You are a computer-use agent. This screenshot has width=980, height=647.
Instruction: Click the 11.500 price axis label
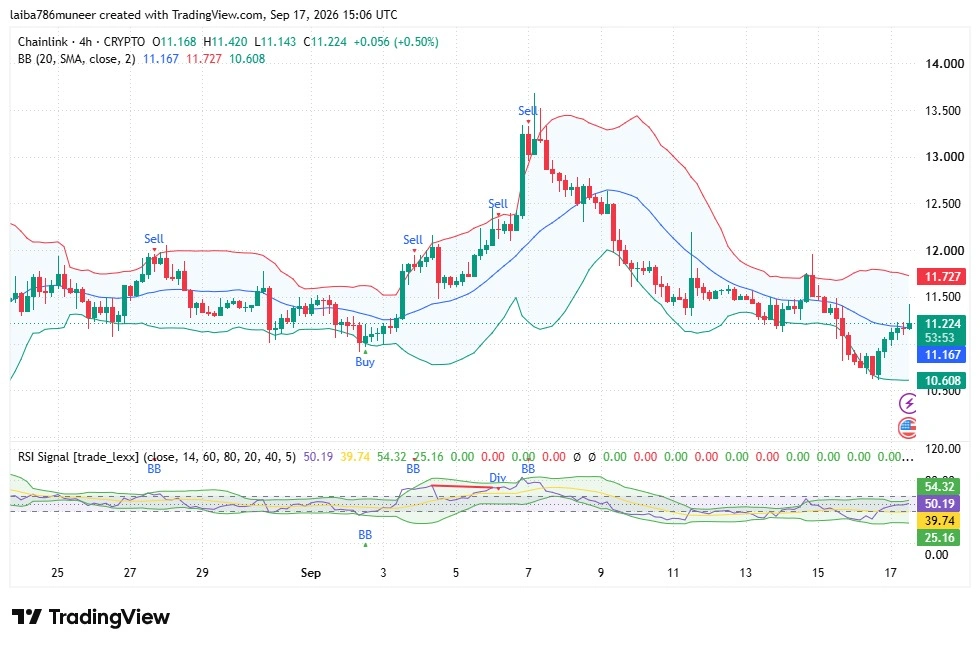click(944, 297)
